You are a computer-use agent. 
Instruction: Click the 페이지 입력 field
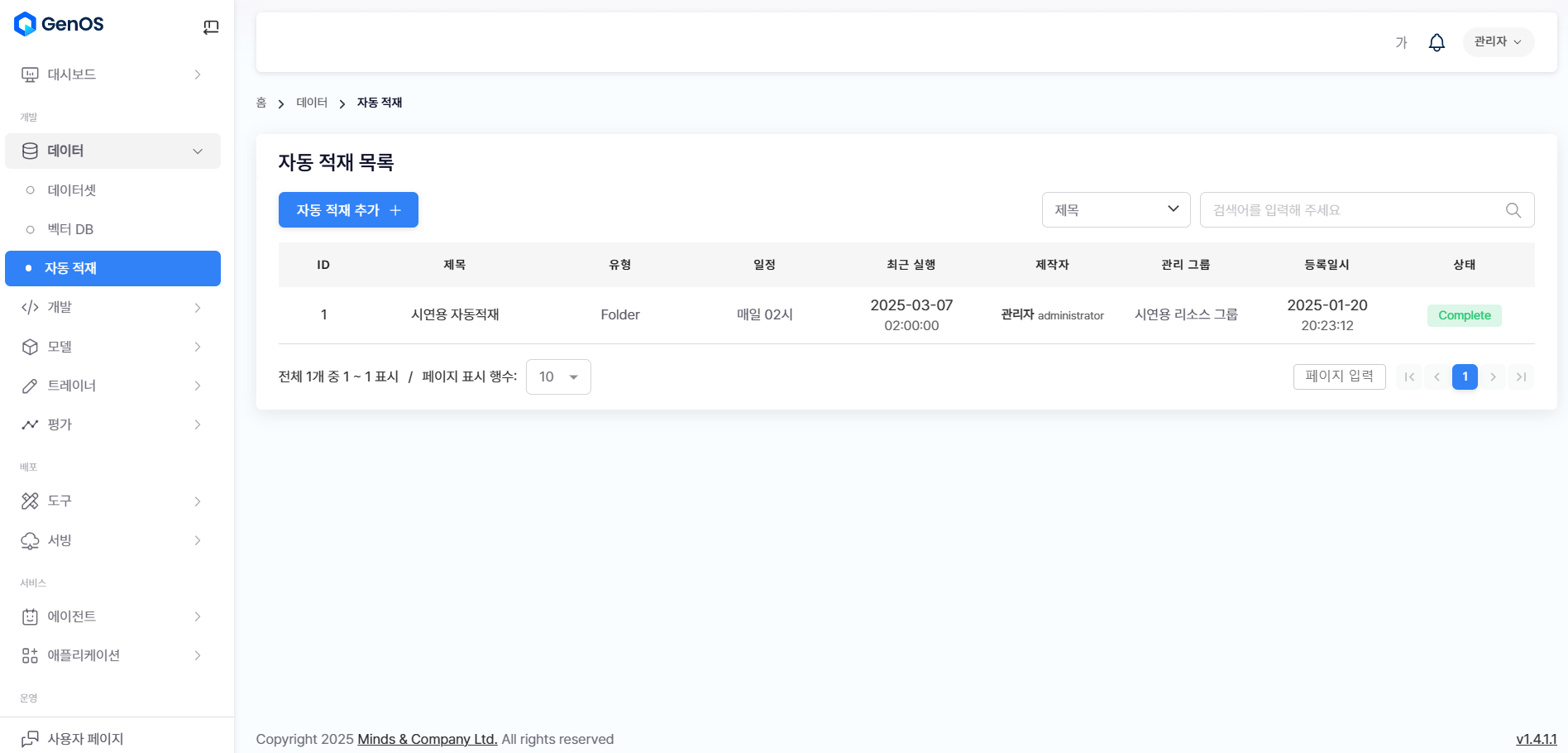pos(1339,376)
